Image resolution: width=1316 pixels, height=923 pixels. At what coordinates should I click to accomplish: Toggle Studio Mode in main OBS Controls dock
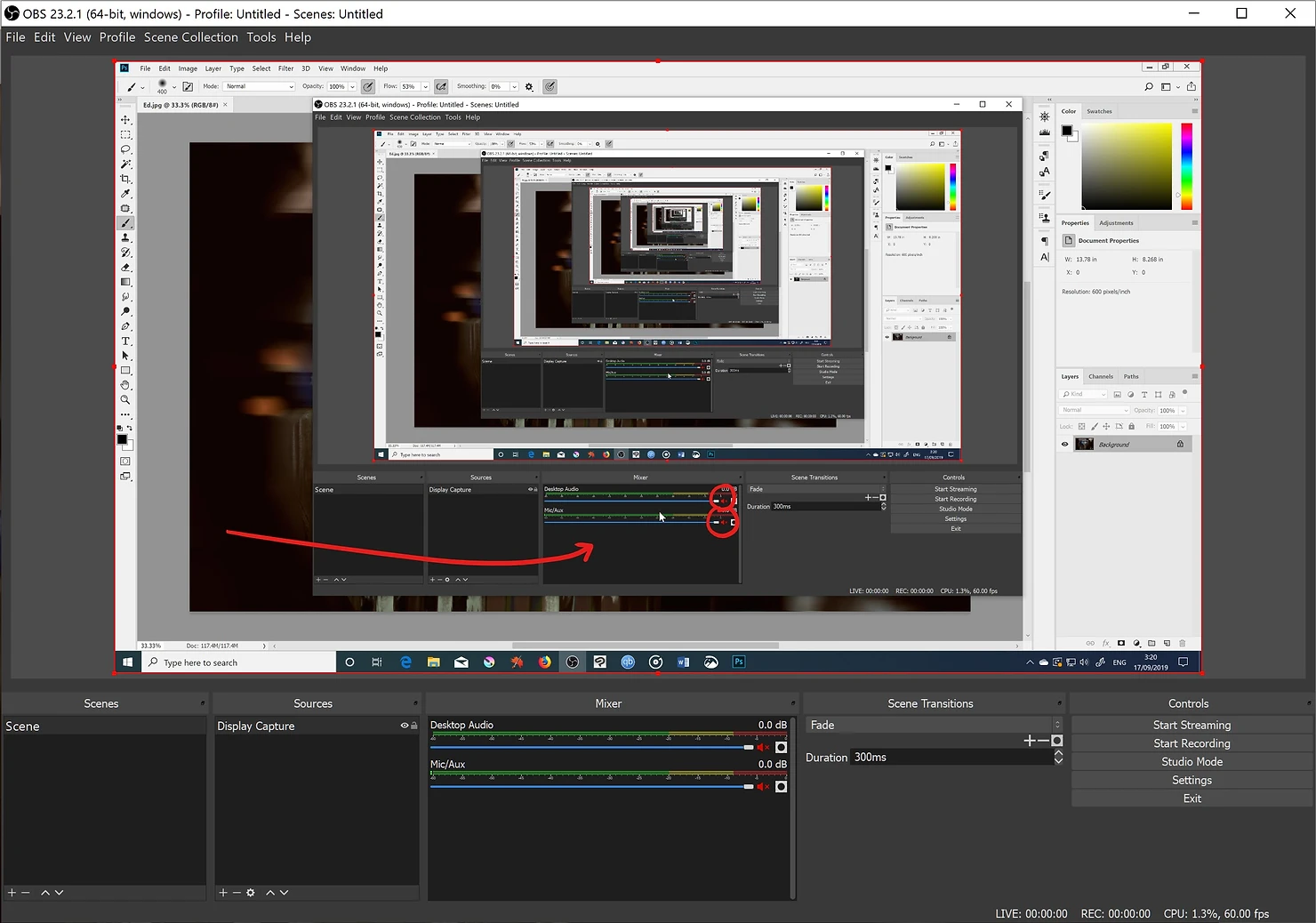1192,762
